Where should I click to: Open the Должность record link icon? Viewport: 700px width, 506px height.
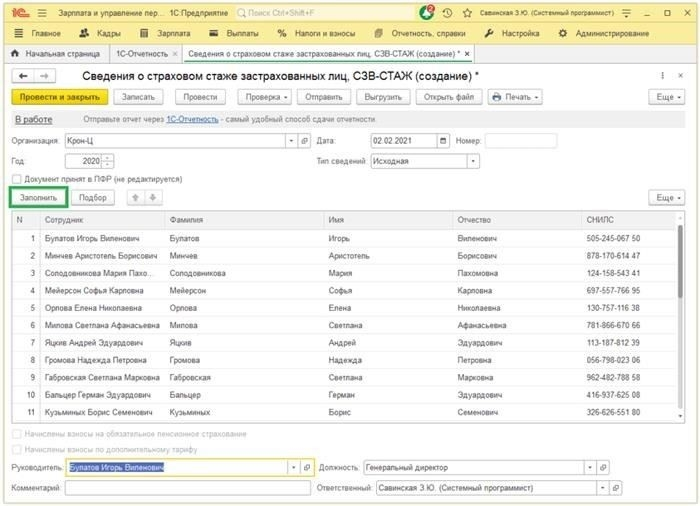603,468
